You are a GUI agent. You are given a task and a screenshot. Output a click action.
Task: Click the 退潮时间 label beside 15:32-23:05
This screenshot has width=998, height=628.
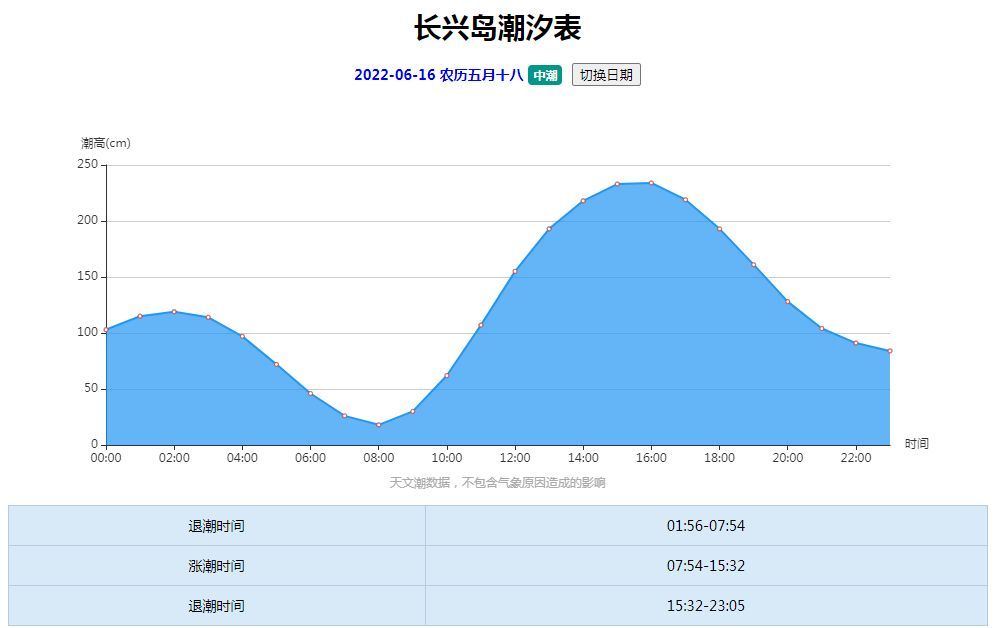pos(216,606)
